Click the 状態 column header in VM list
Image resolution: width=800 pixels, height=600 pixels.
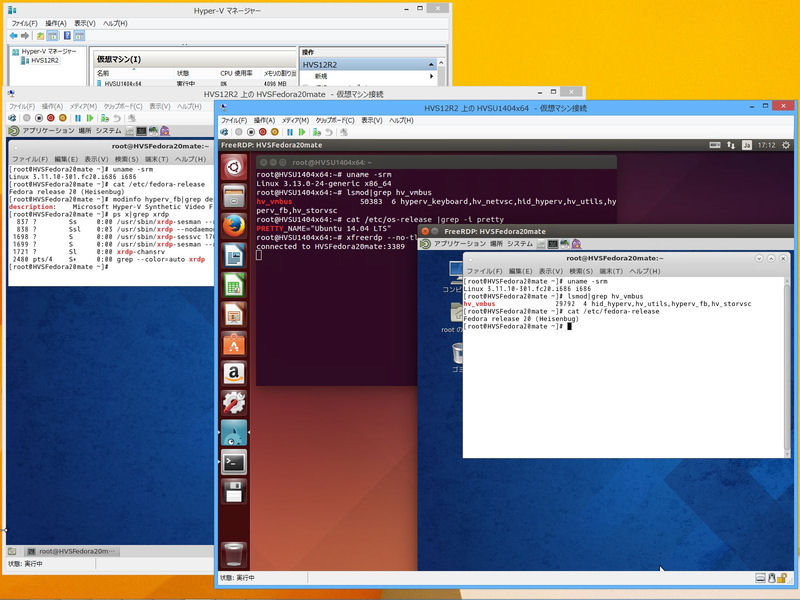point(183,73)
